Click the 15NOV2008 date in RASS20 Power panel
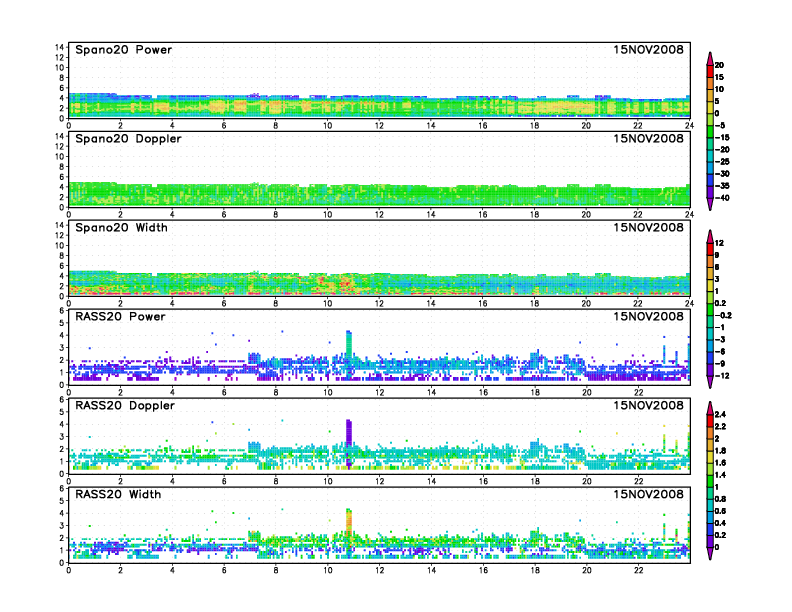 click(x=648, y=316)
